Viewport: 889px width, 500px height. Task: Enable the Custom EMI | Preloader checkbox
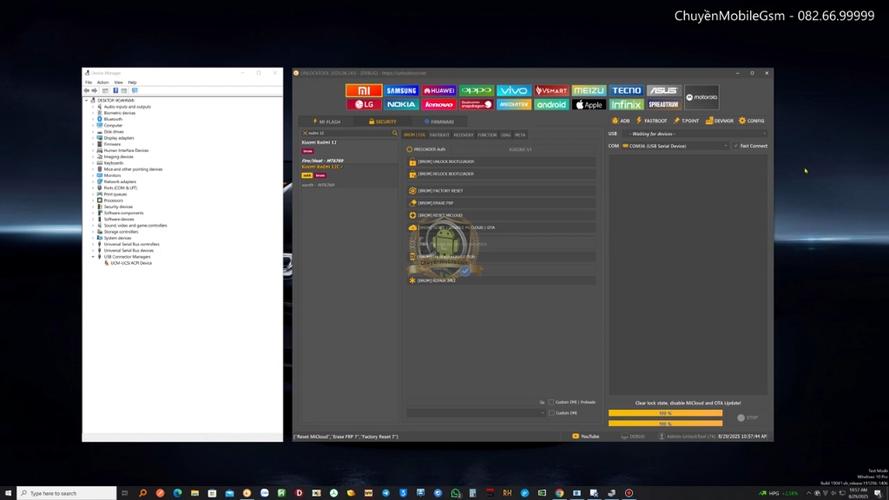tap(551, 402)
